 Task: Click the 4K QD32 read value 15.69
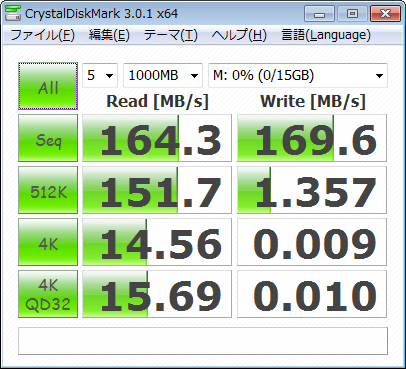(157, 294)
